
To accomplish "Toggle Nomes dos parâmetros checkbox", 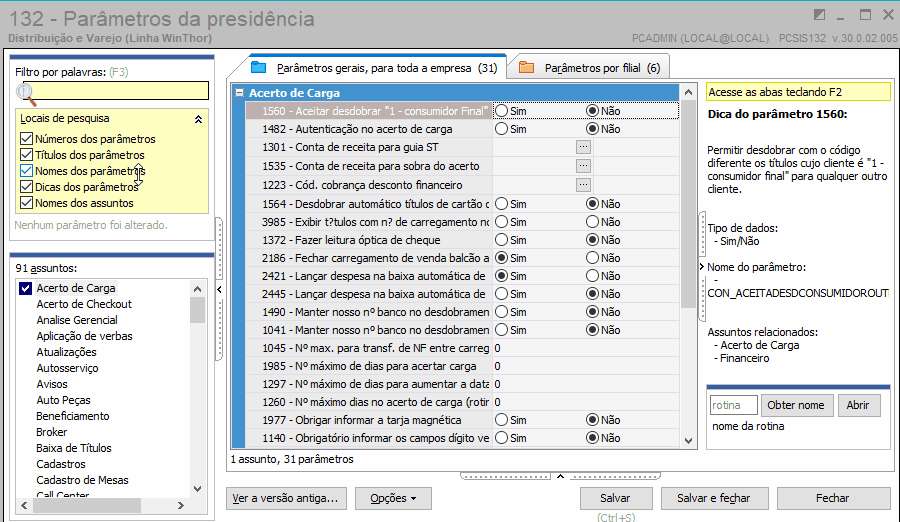I will tap(26, 171).
